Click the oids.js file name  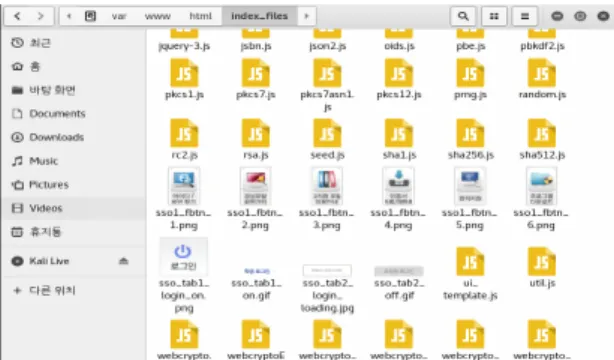(x=399, y=46)
